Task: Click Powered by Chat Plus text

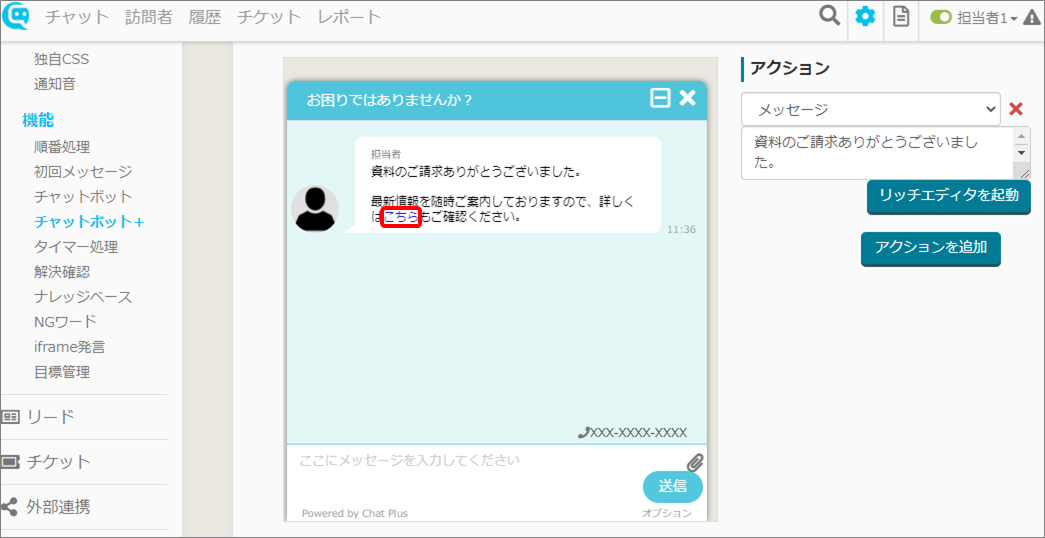Action: (355, 513)
